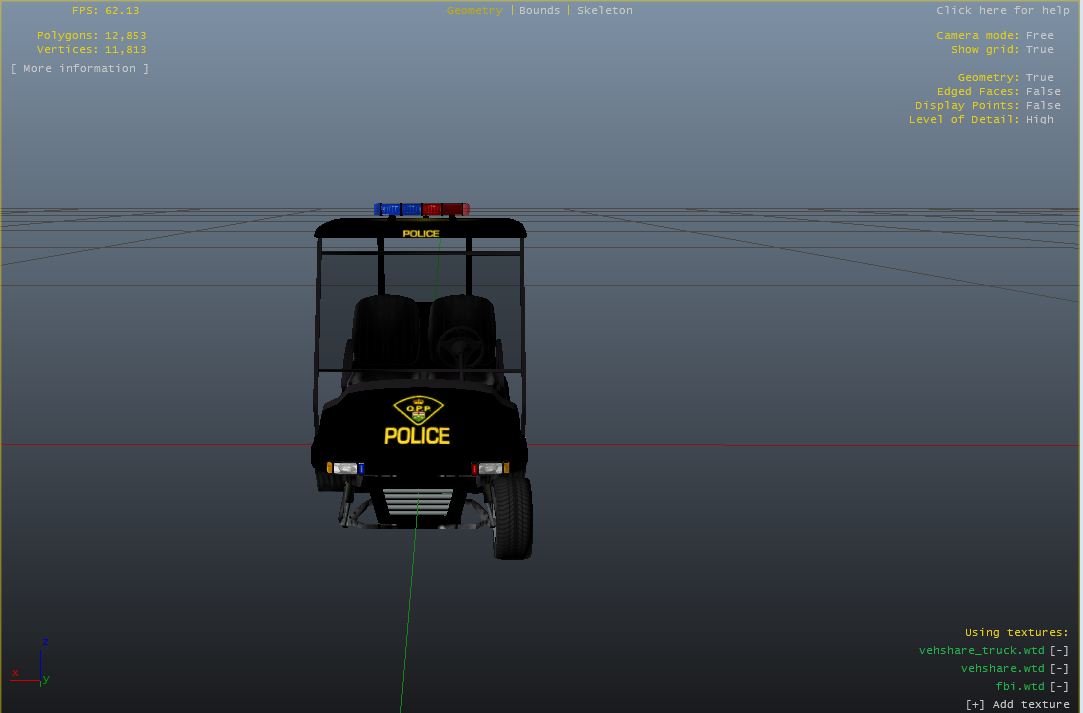Select the Geometry view tab
This screenshot has width=1083, height=713.
point(474,10)
